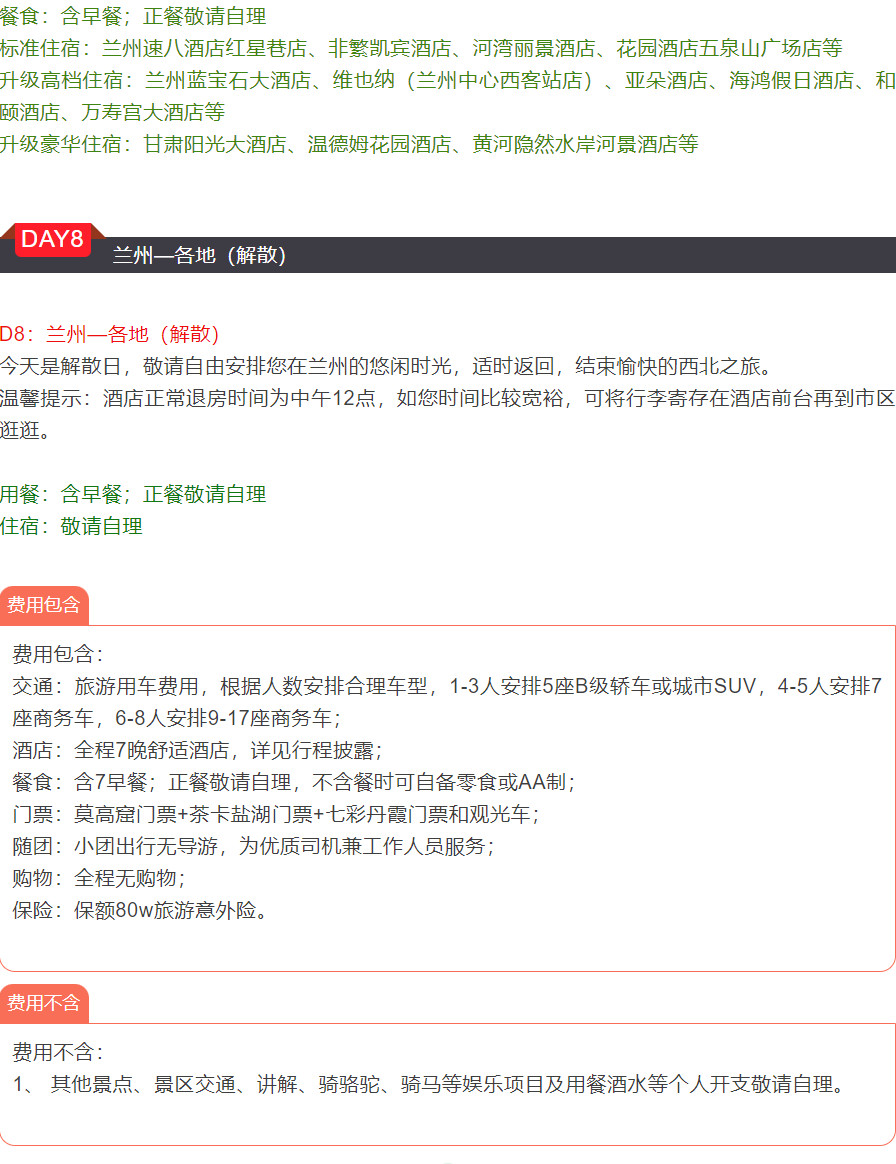Click the continuation line 座商务车，6-8人安排9-17座商务车
896x1164 pixels.
177,718
